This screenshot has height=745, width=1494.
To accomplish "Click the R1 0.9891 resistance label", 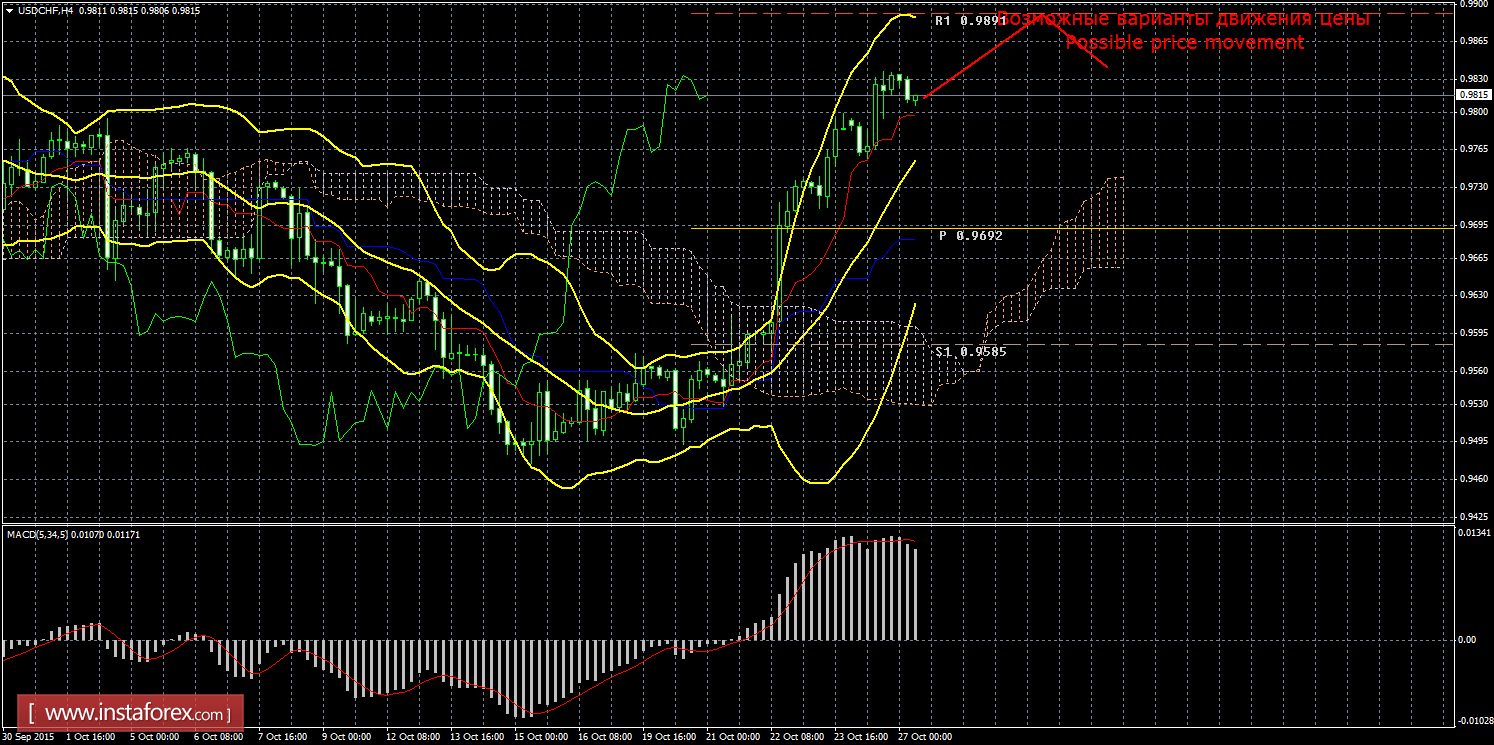I will click(970, 20).
